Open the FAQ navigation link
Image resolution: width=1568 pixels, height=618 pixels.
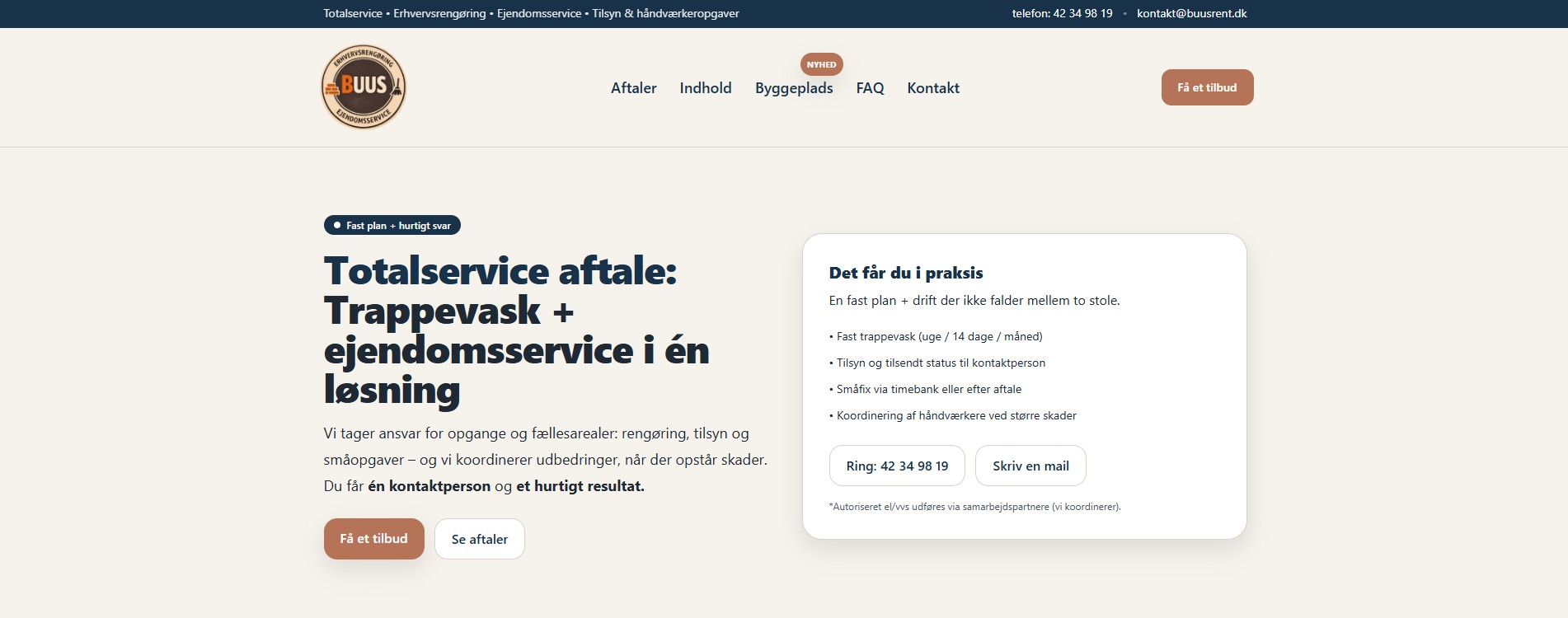click(870, 88)
